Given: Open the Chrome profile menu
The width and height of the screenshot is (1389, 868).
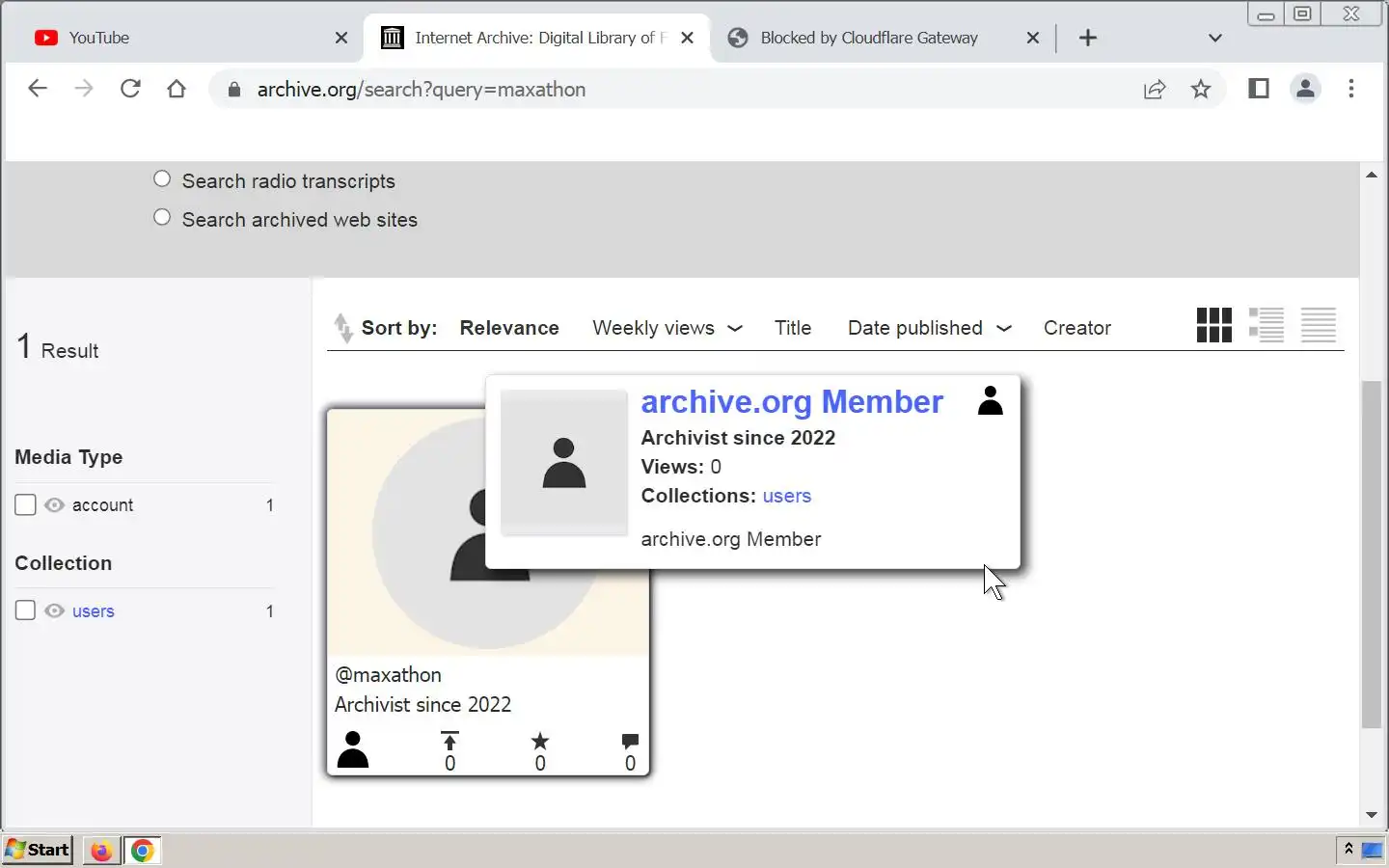Looking at the screenshot, I should (1305, 89).
